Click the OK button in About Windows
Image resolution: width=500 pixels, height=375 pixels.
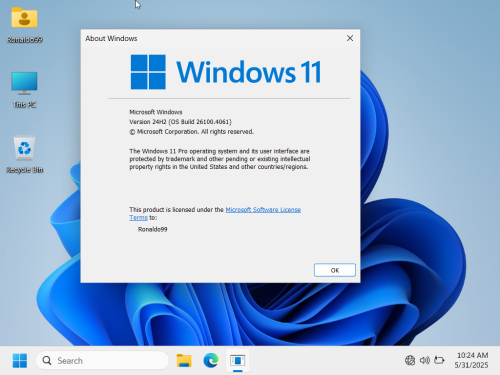click(335, 270)
